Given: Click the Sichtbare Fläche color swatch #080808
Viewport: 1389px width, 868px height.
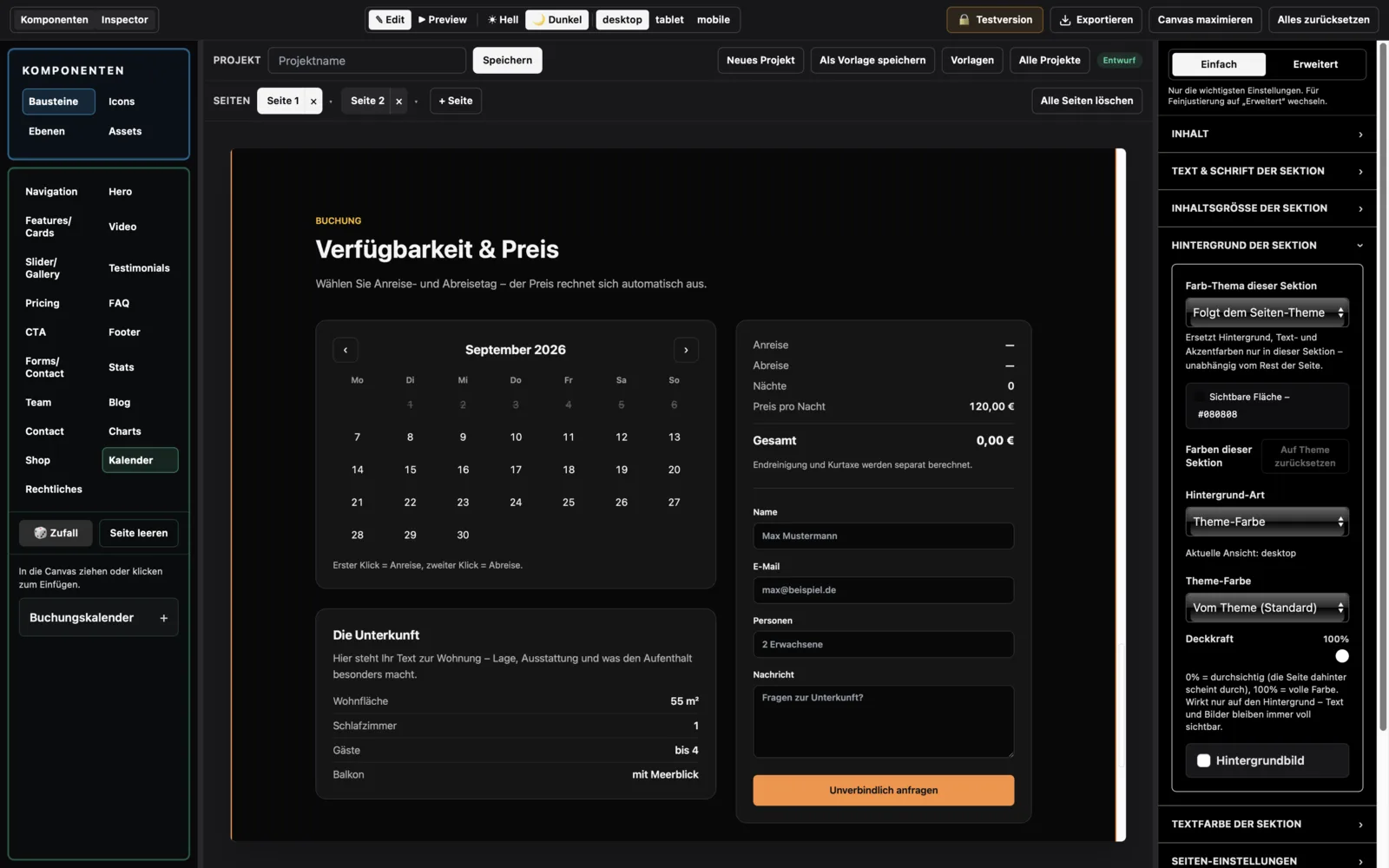Looking at the screenshot, I should [1200, 397].
